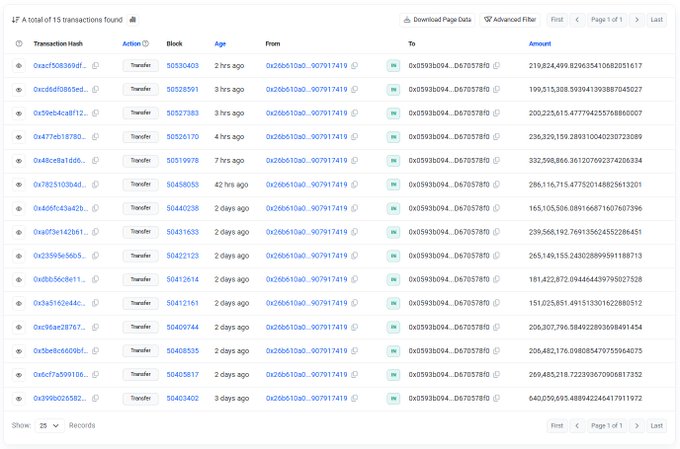Click Transfer tag in block 50412614 row

point(141,279)
